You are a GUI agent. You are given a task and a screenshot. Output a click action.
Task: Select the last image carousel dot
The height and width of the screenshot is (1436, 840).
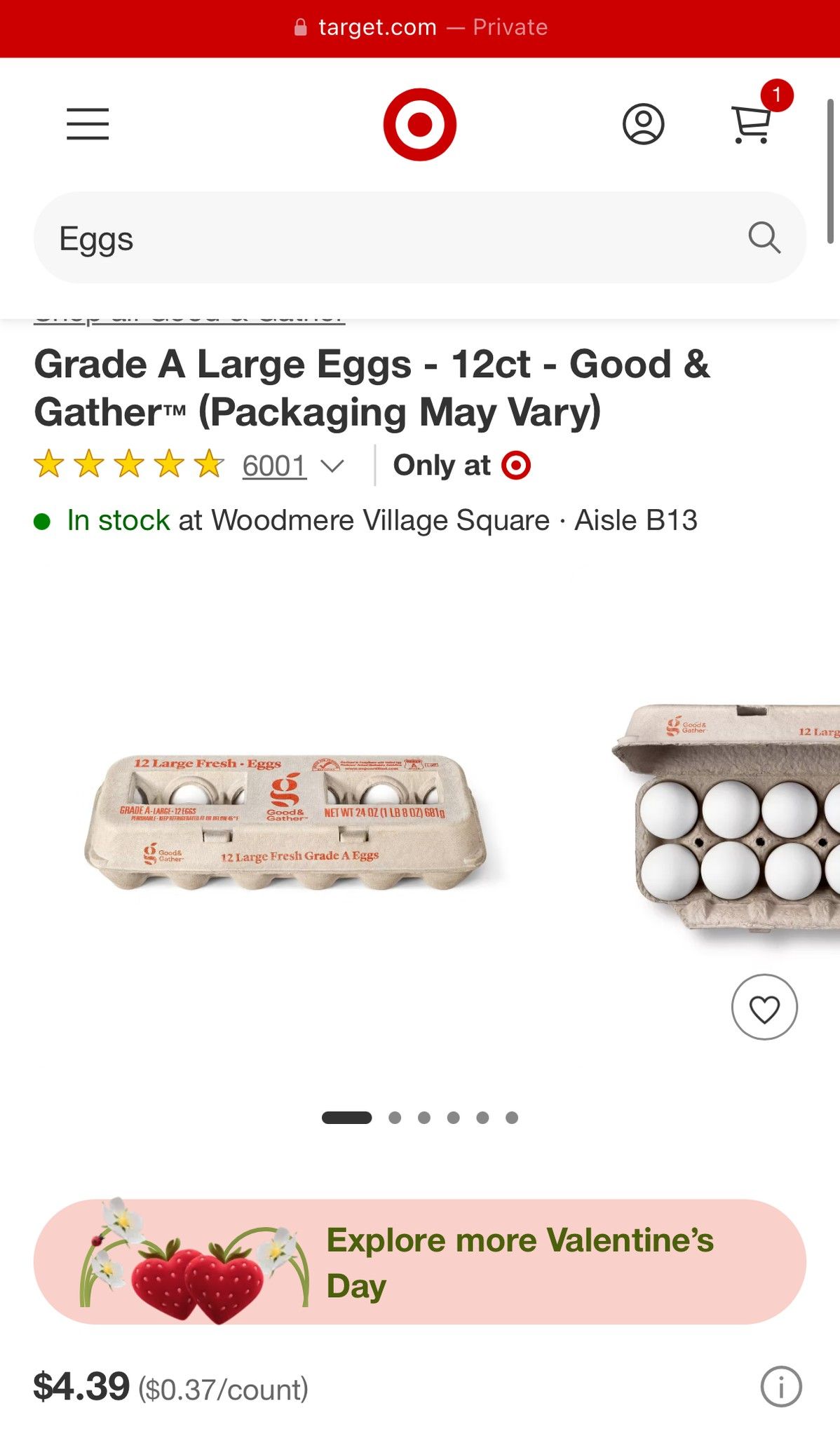(x=512, y=1118)
